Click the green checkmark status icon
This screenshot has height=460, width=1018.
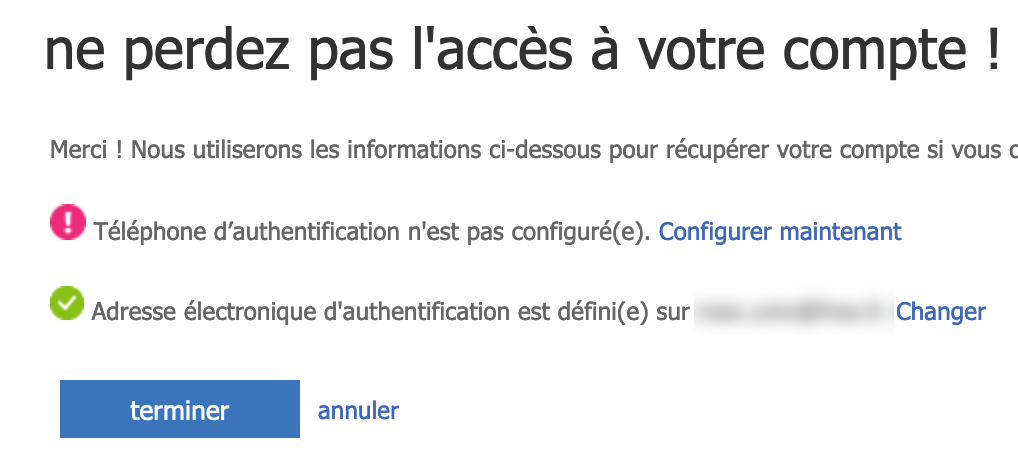pyautogui.click(x=67, y=303)
